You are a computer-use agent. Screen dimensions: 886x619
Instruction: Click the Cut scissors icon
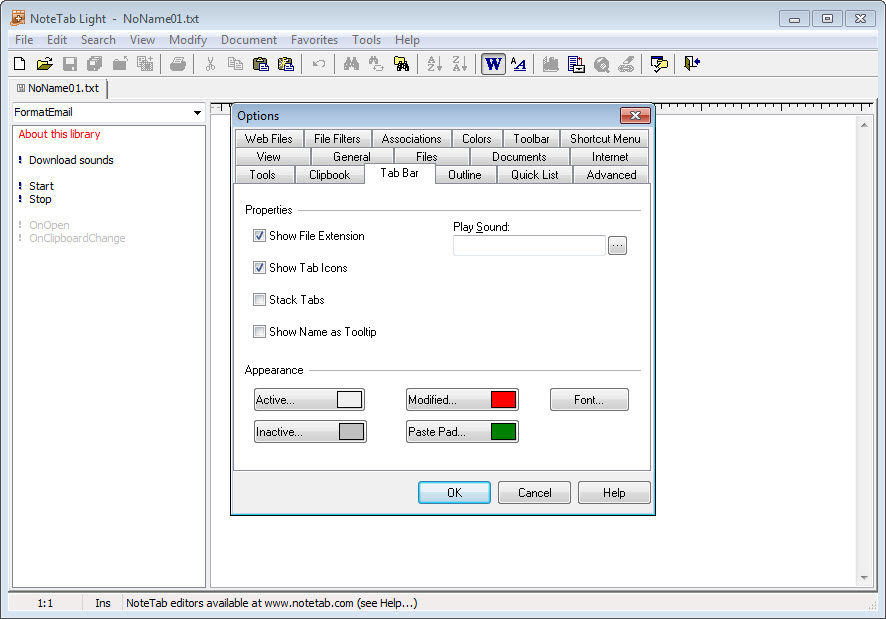coord(210,64)
